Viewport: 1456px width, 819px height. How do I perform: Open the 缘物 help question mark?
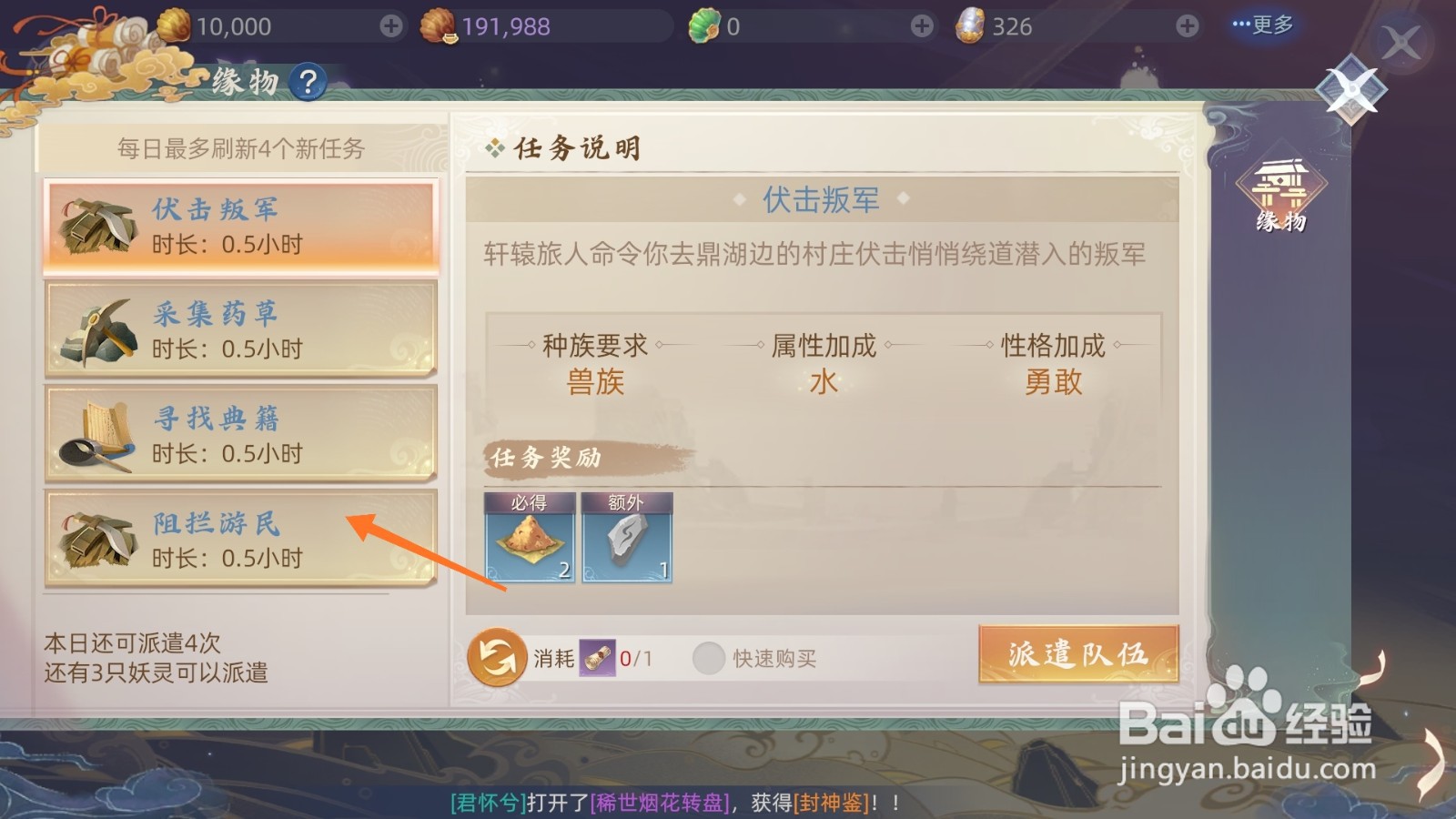click(308, 83)
